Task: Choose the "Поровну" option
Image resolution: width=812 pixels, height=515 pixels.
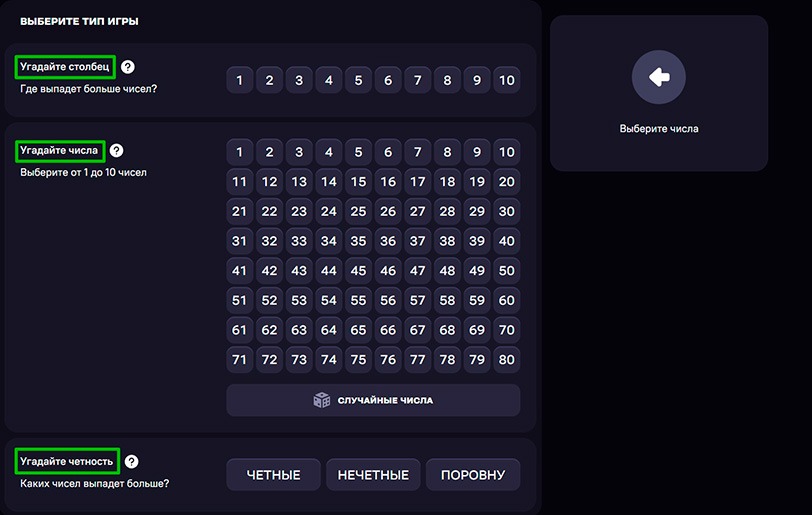Action: point(473,475)
